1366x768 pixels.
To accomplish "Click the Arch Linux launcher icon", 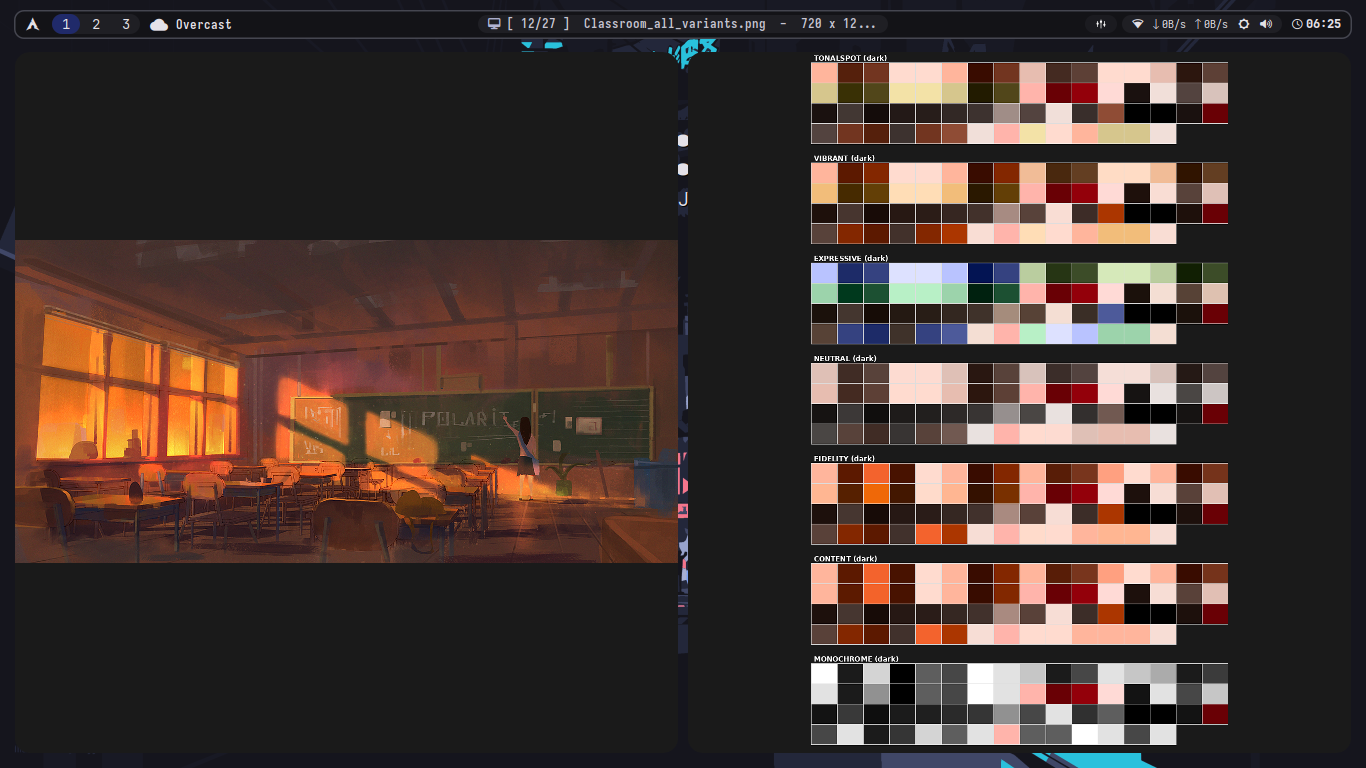I will coord(33,23).
